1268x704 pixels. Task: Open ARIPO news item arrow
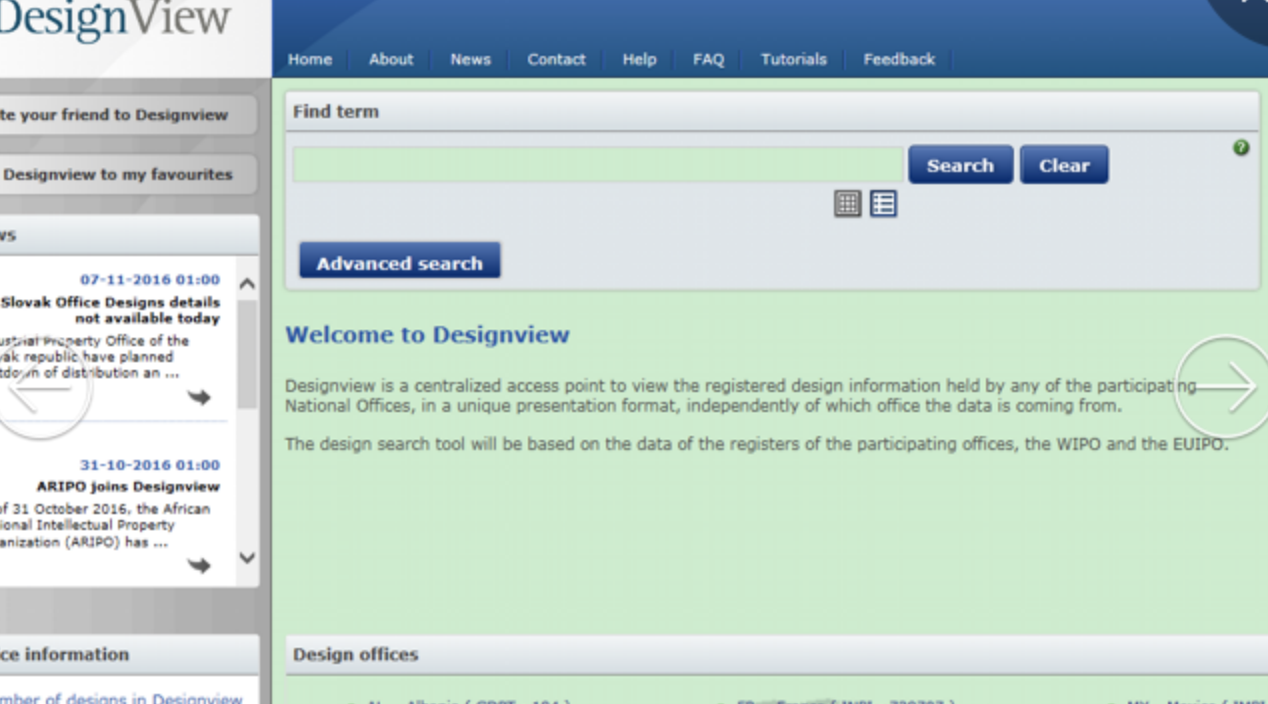(x=199, y=565)
